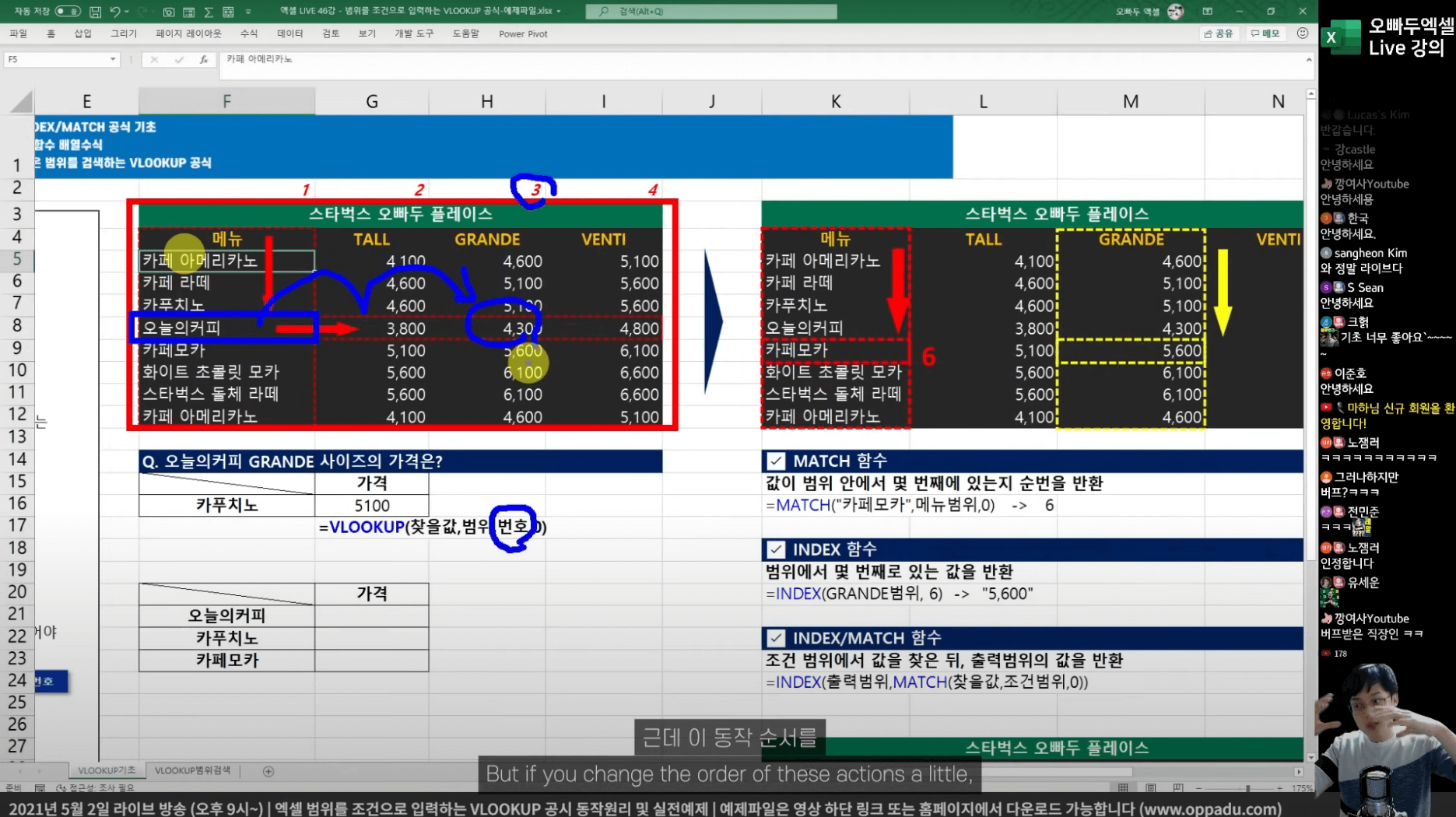This screenshot has width=1456, height=817.
Task: Click the search box 검색(Alt+Q)
Action: click(711, 11)
